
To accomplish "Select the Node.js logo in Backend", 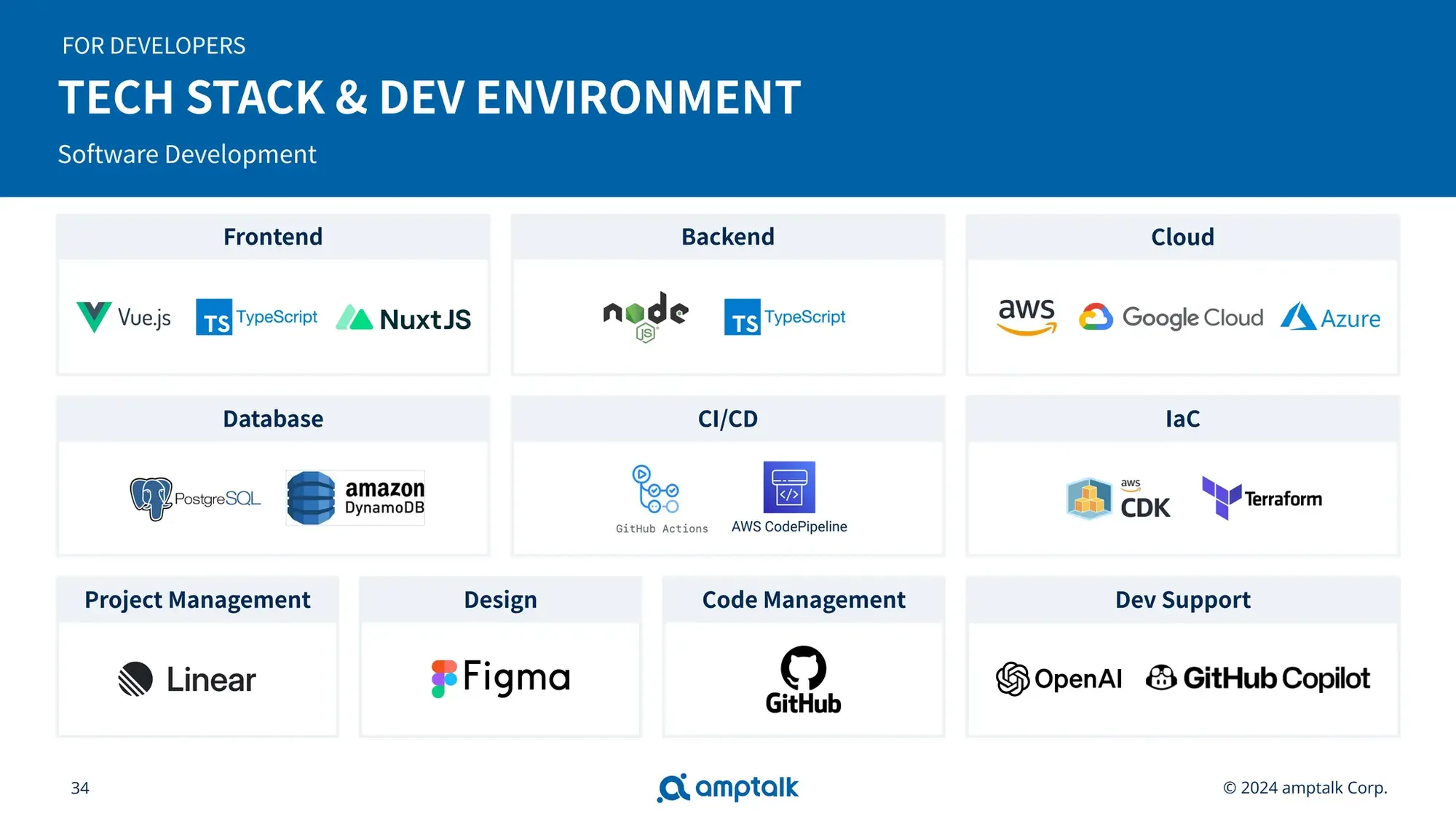I will click(x=646, y=317).
